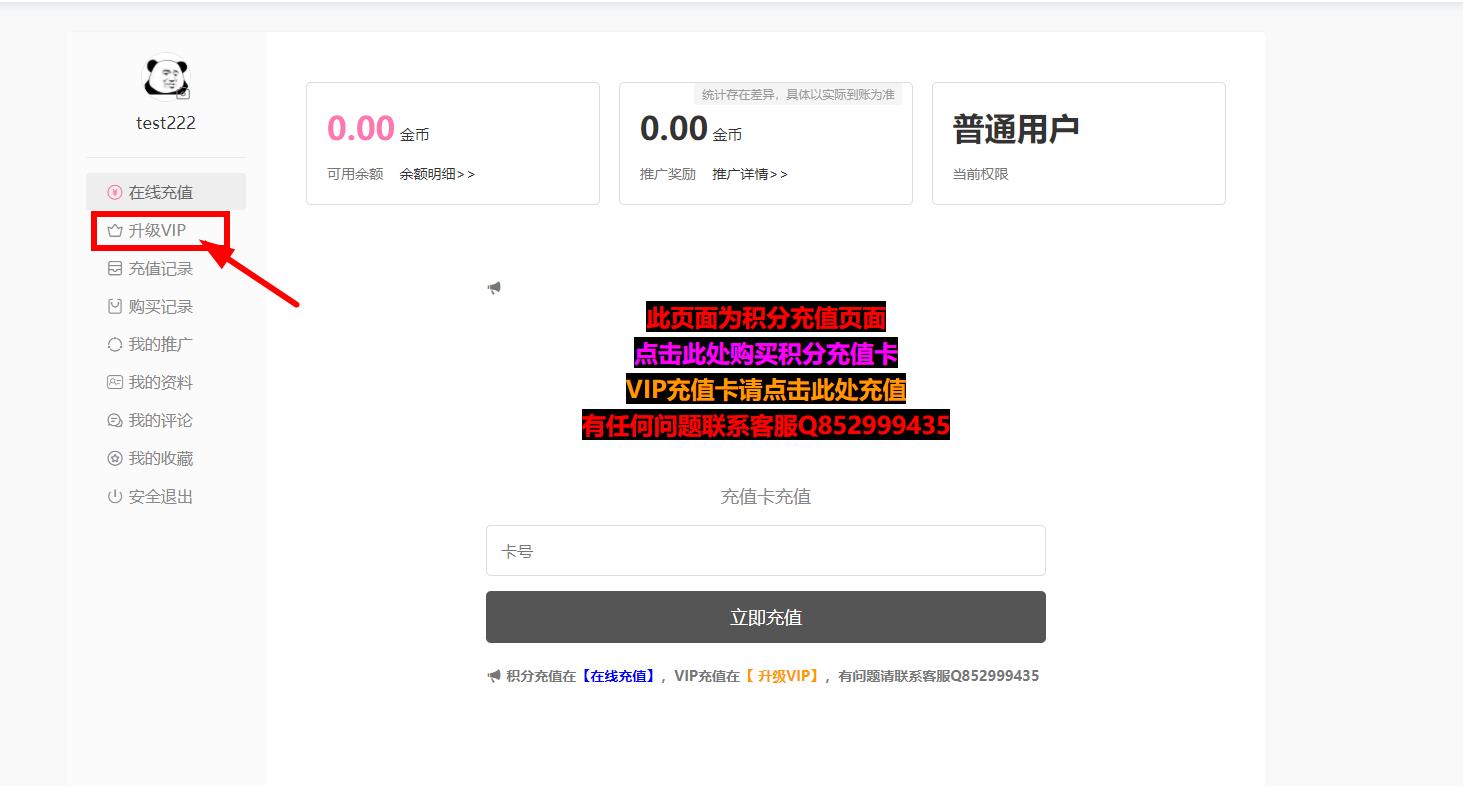1463x786 pixels.
Task: Open the 充值记录 menu item
Action: tap(166, 268)
